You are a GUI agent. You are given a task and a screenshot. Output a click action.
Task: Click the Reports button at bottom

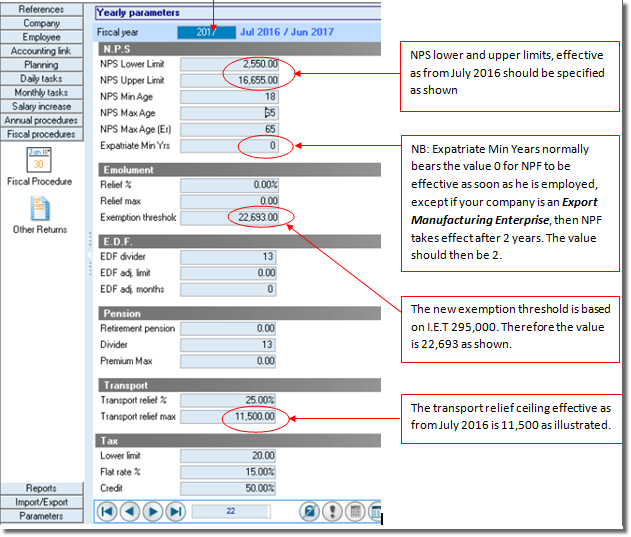41,488
